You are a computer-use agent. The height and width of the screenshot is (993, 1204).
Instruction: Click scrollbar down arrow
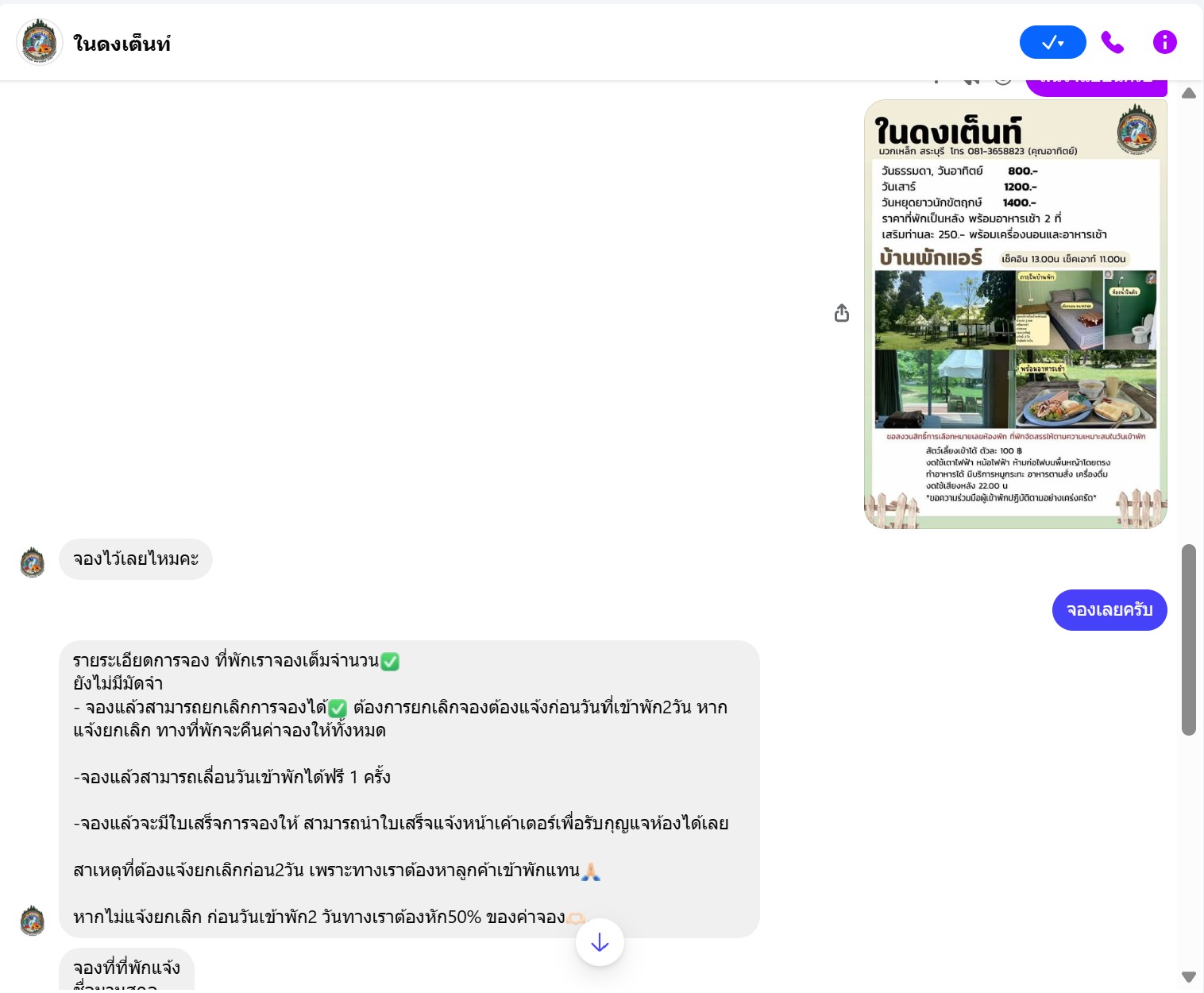coord(1189,976)
